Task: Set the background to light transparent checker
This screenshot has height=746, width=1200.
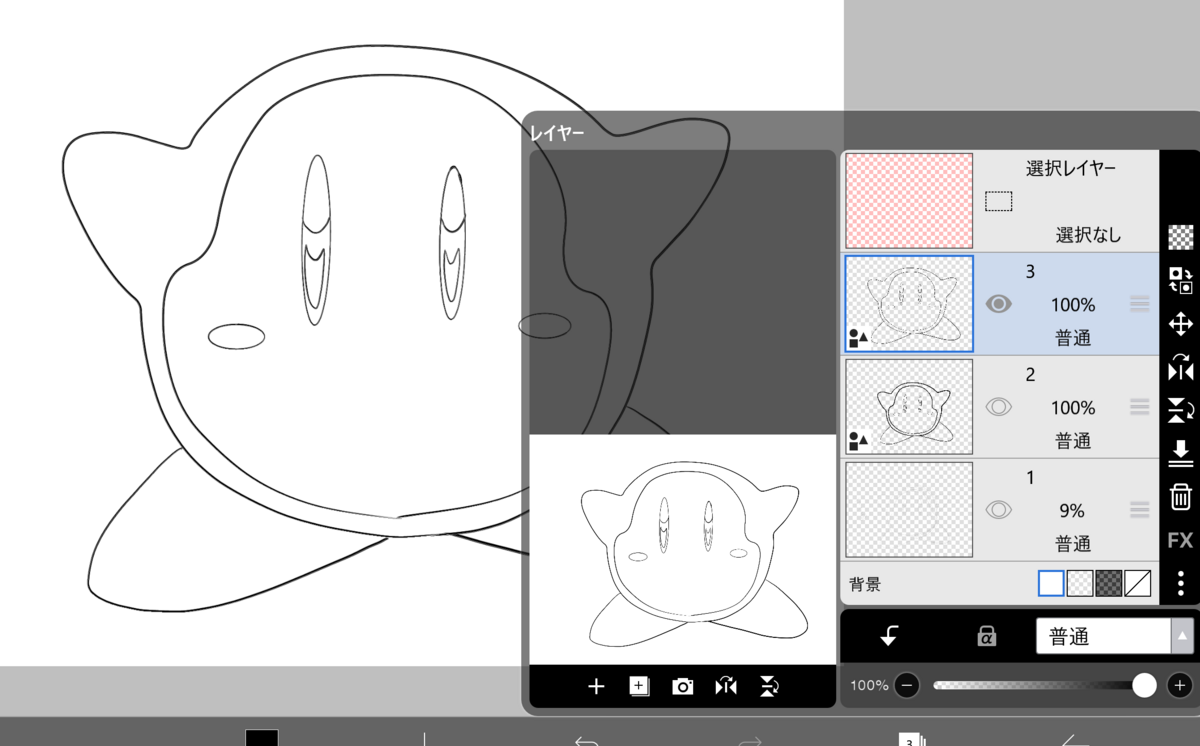Action: click(x=1080, y=583)
